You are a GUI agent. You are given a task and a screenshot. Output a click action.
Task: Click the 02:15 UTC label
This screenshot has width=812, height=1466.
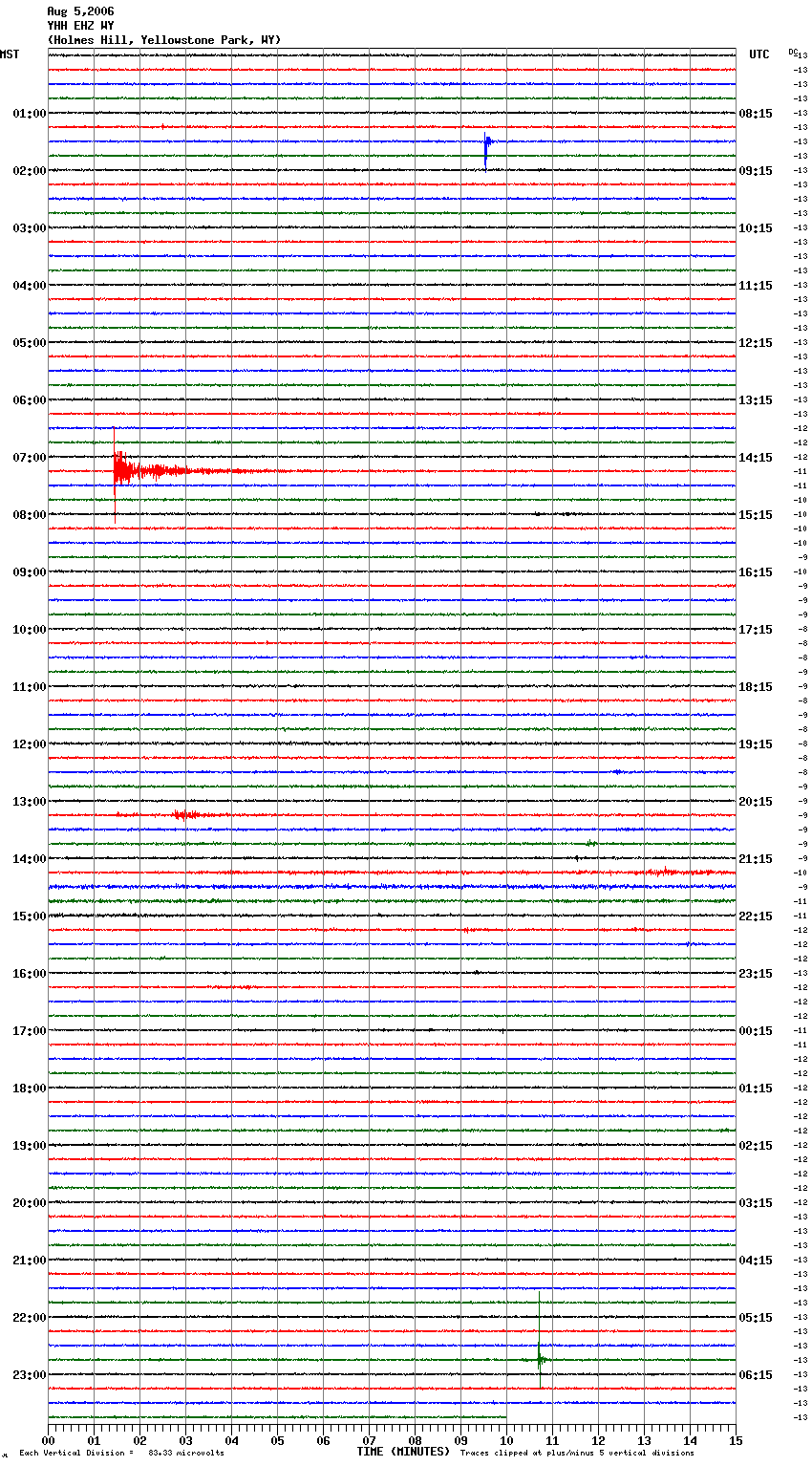pos(756,1146)
